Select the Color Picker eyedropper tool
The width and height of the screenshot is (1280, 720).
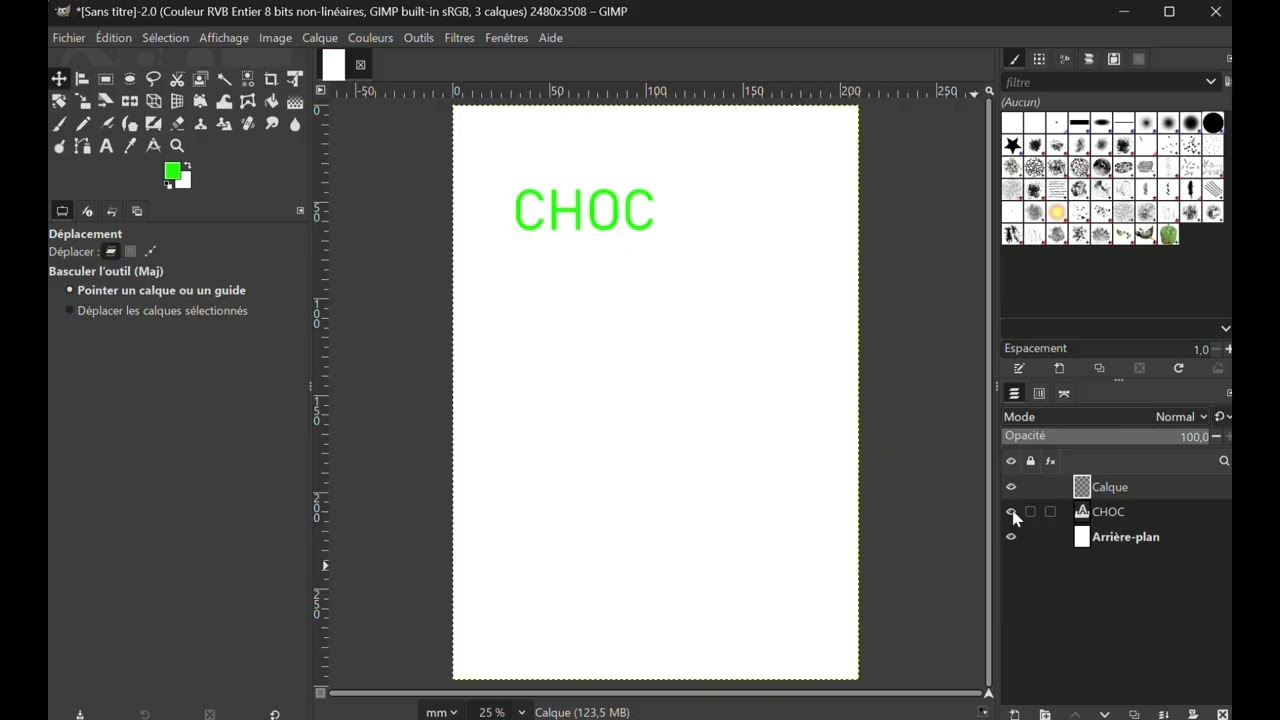coord(130,146)
